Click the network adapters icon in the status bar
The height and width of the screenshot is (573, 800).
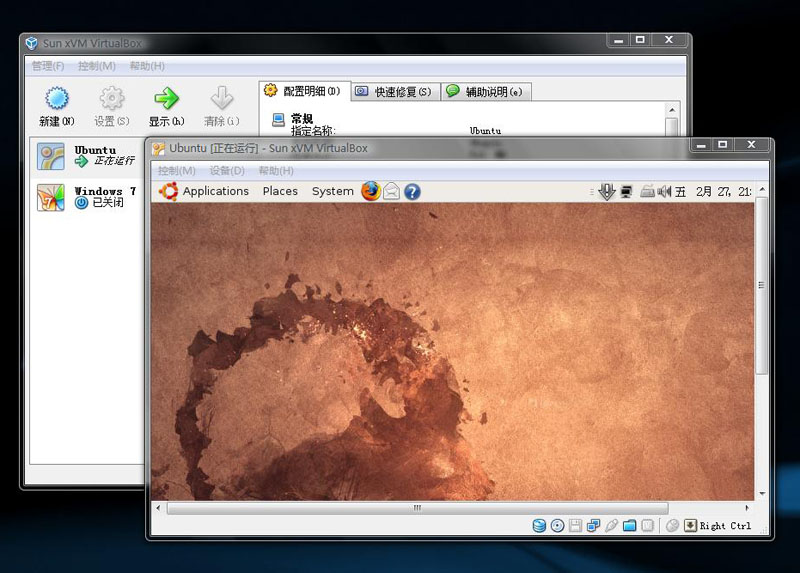593,526
